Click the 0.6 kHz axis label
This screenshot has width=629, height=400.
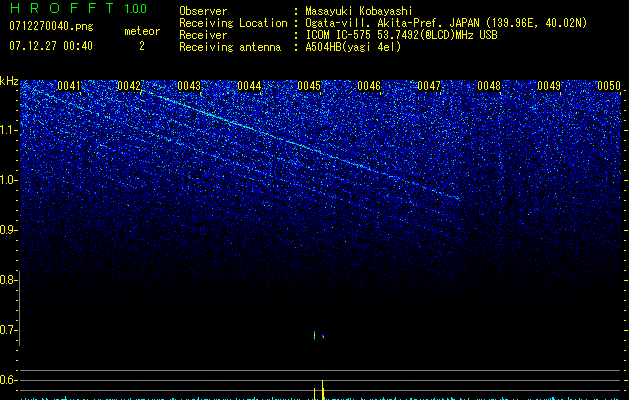(8, 380)
